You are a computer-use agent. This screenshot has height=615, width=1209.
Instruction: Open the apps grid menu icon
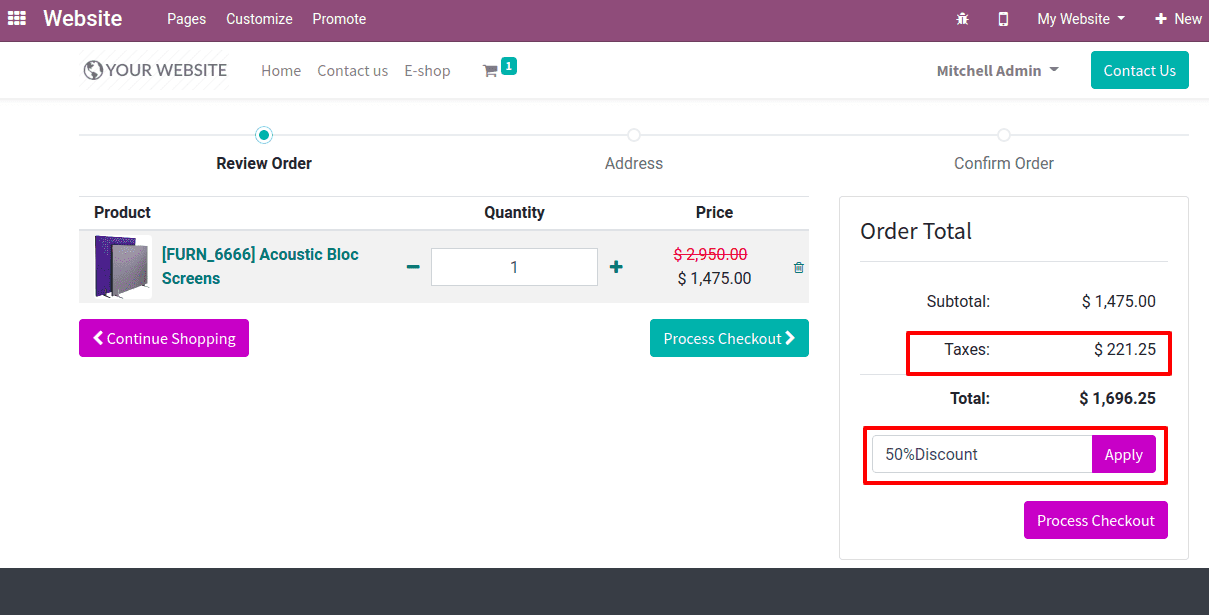(x=17, y=19)
